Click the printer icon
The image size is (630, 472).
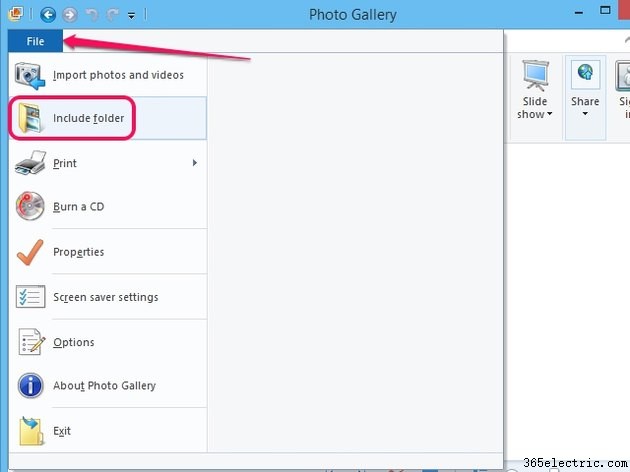pos(30,163)
